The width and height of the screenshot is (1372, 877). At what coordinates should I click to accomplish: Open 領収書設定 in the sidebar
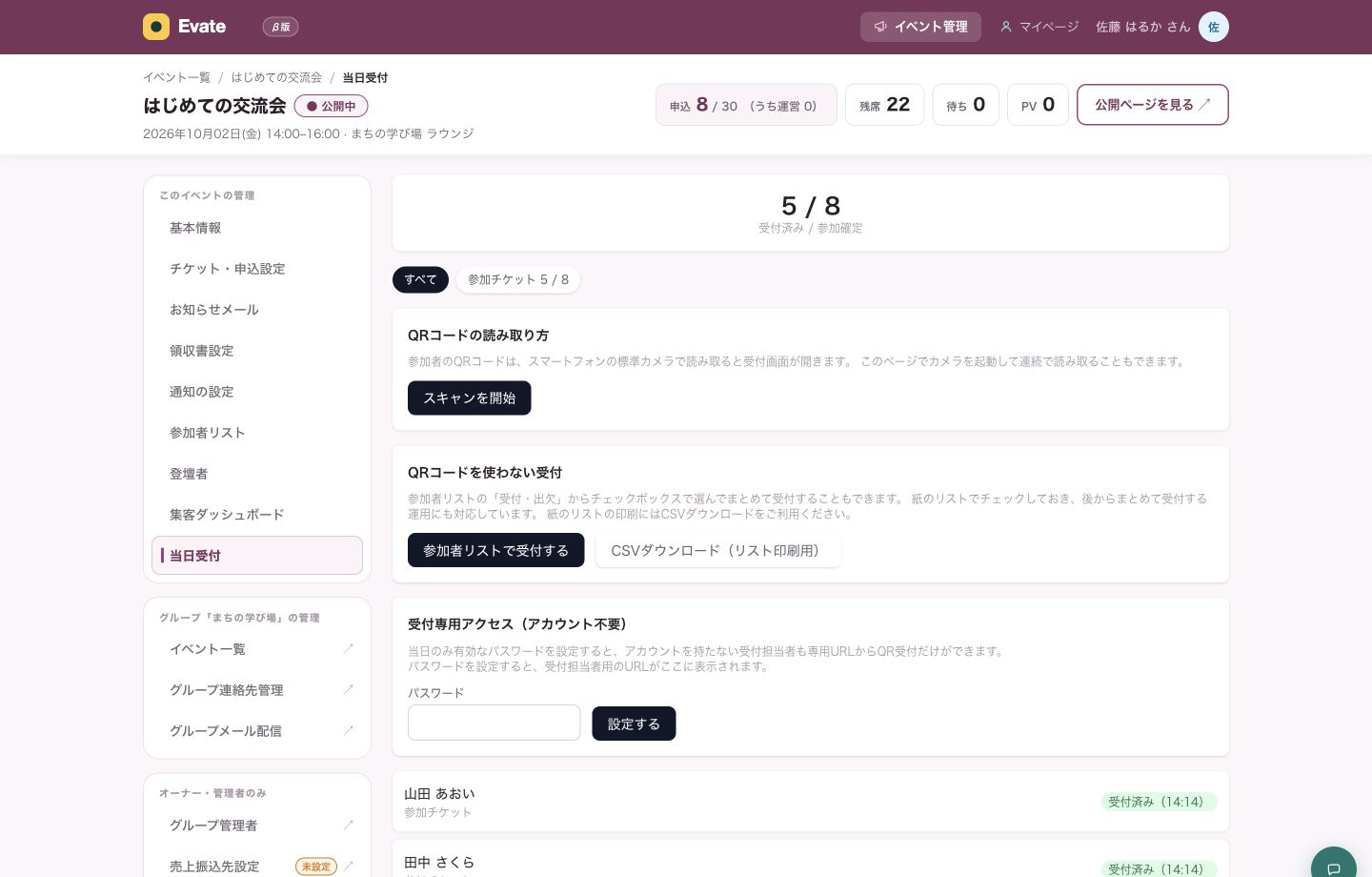pos(257,351)
